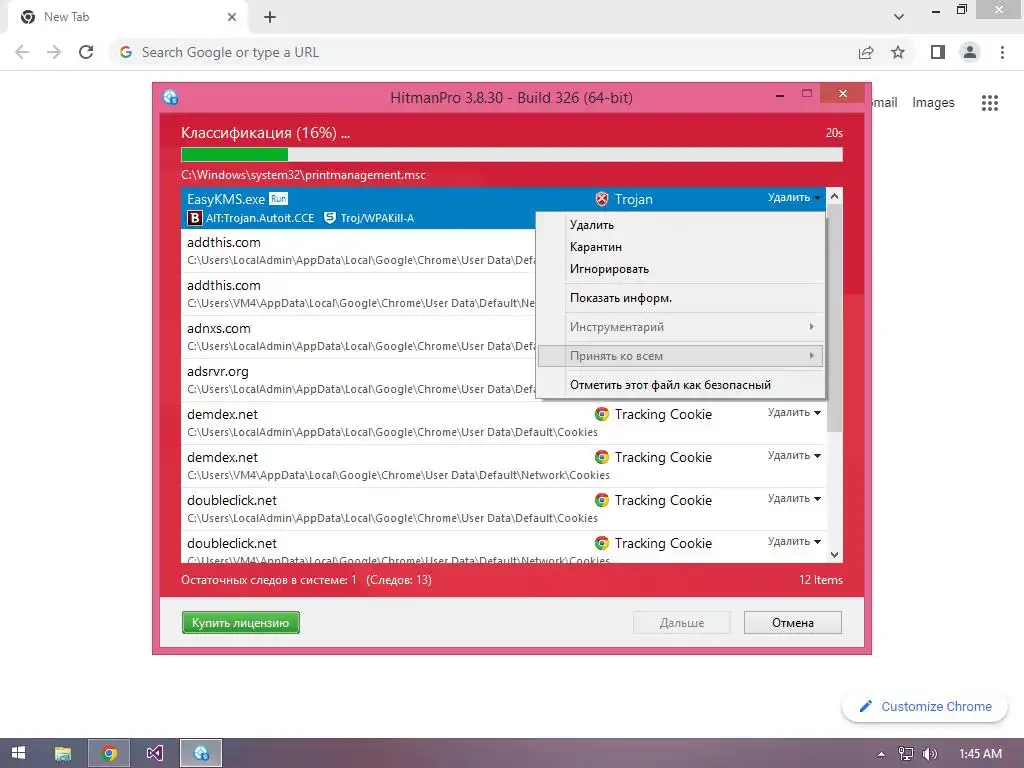
Task: Click Chrome icon on the demdex.net VM4 row
Action: click(601, 457)
